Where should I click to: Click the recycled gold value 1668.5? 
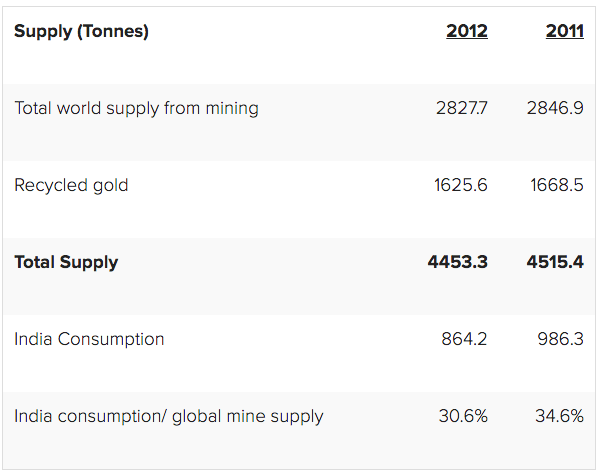[x=556, y=185]
